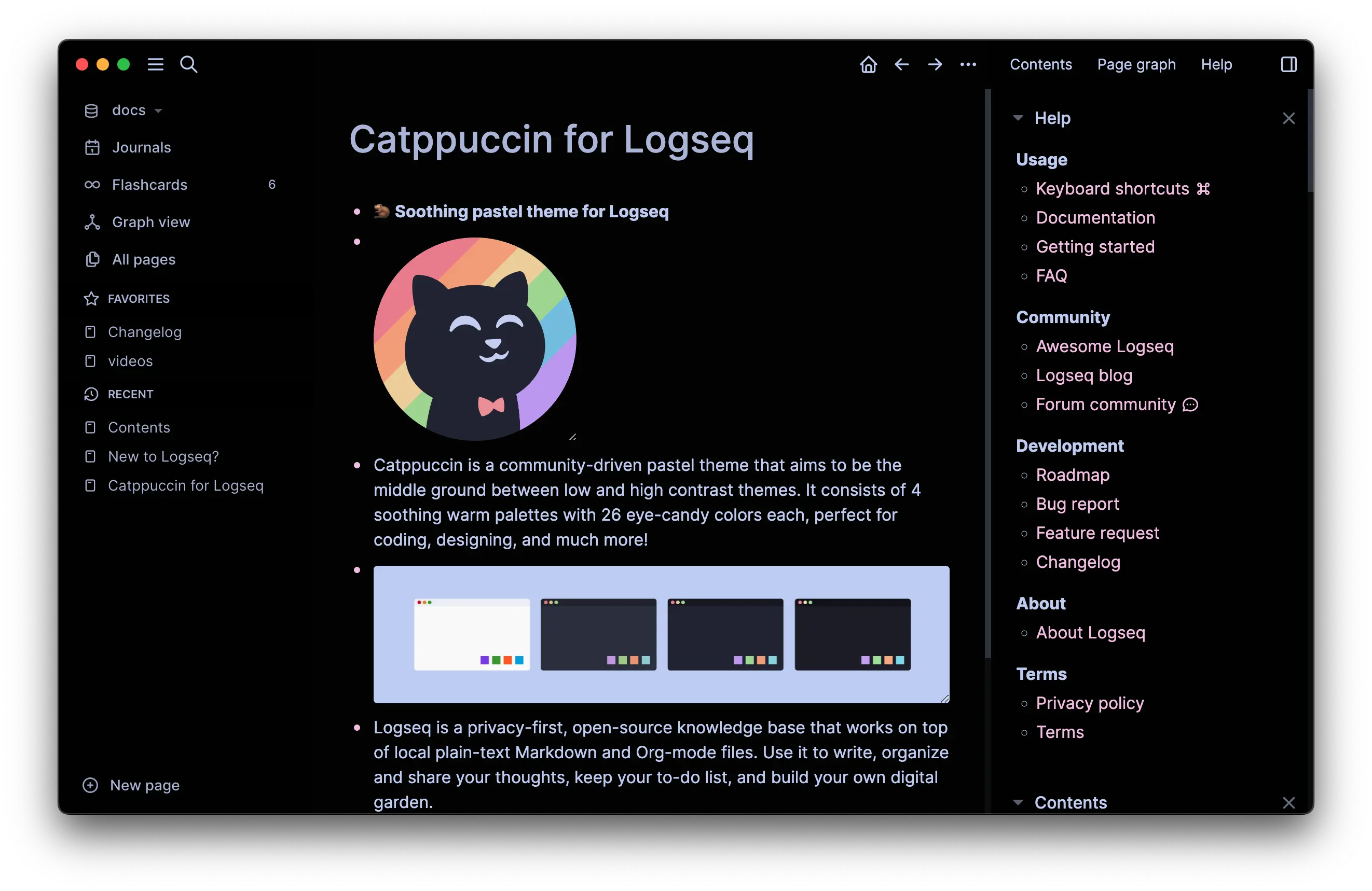Switch to the Page graph tab

click(1136, 64)
